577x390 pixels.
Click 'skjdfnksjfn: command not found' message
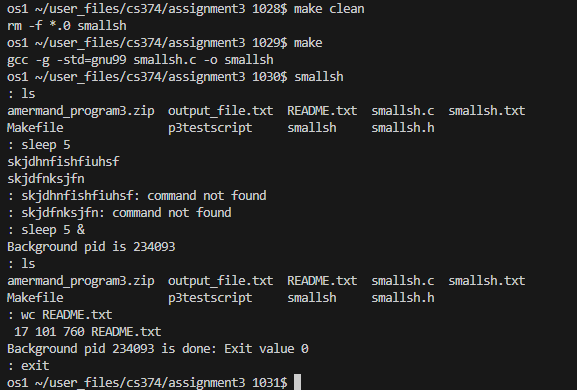click(x=126, y=213)
